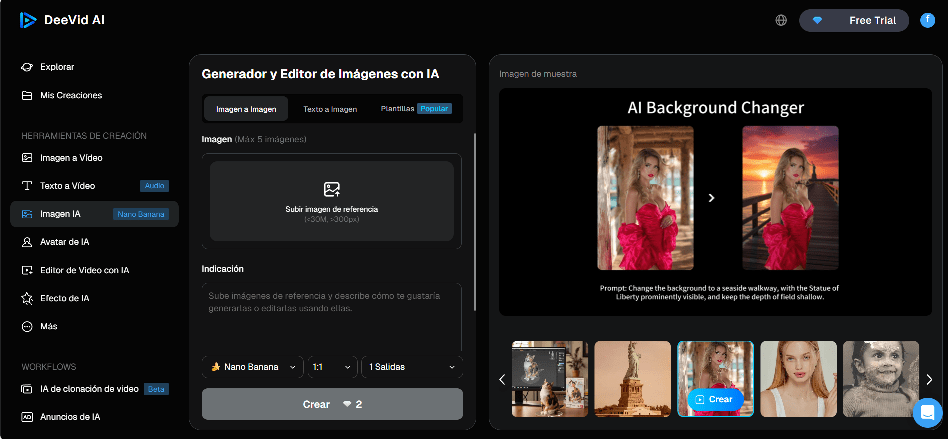This screenshot has width=948, height=439.
Task: Open Mis Creaciones folder
Action: (x=70, y=95)
